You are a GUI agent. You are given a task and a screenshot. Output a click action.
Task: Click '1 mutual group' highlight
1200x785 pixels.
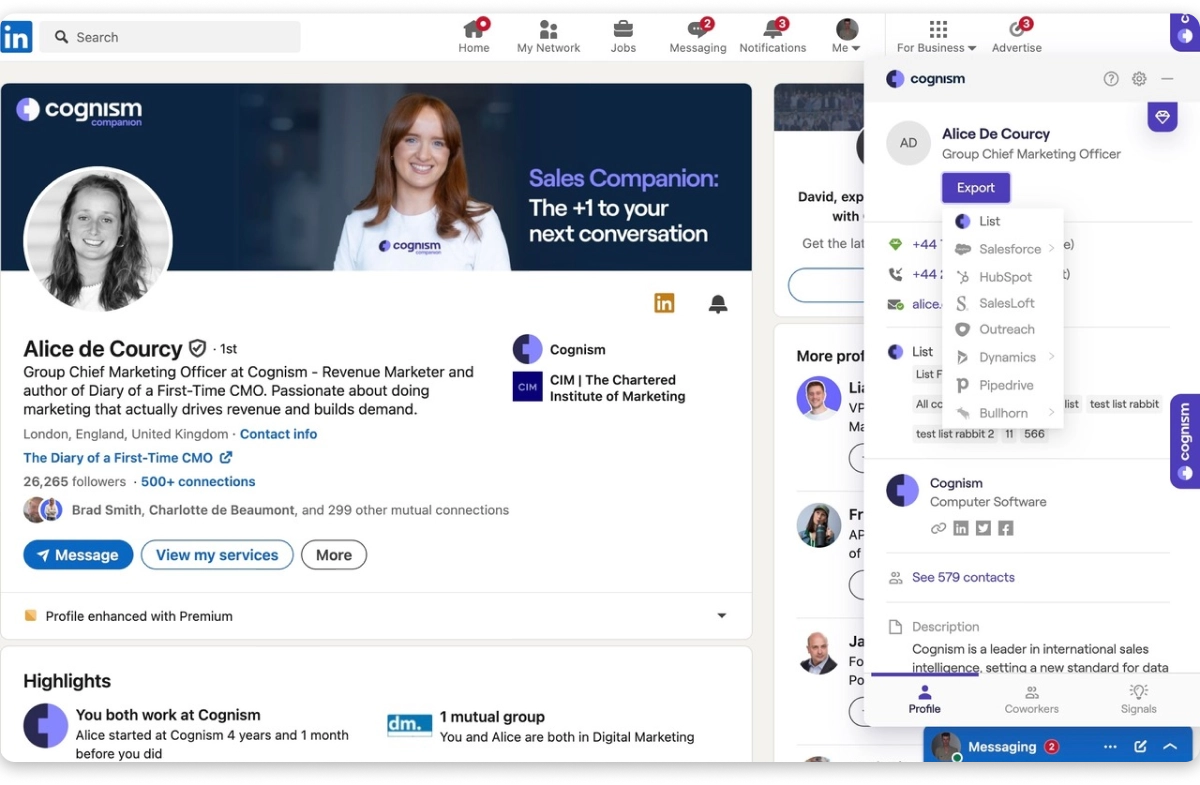point(492,717)
